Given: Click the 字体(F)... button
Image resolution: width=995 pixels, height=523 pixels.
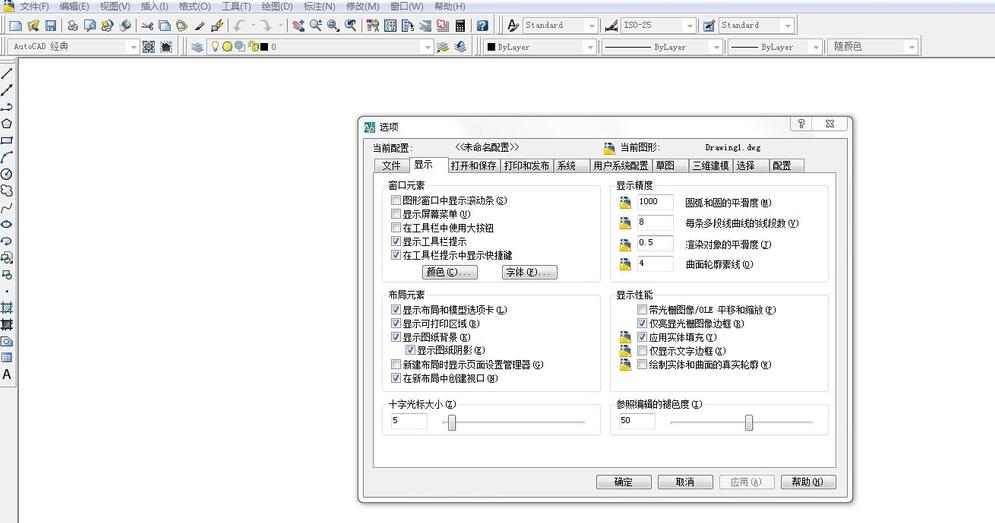Looking at the screenshot, I should (530, 272).
